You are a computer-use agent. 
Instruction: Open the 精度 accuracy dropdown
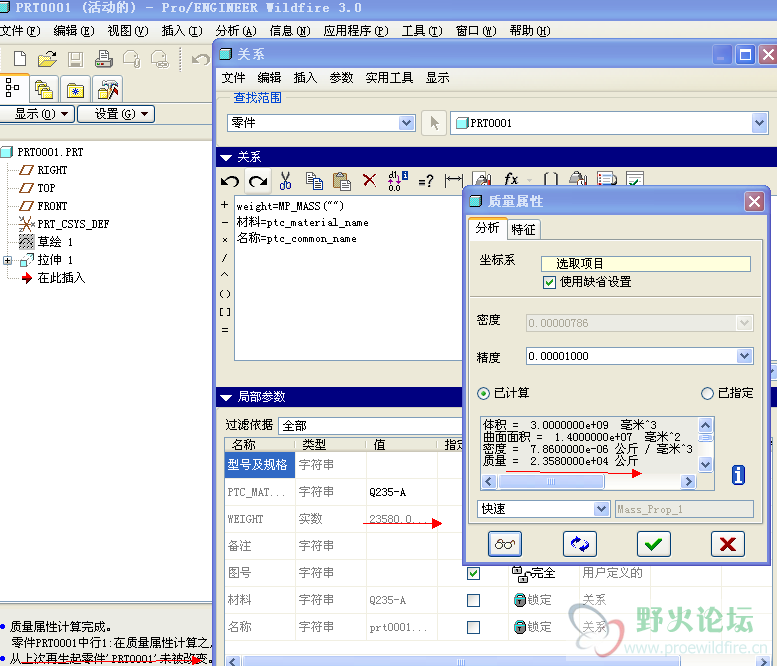(744, 356)
